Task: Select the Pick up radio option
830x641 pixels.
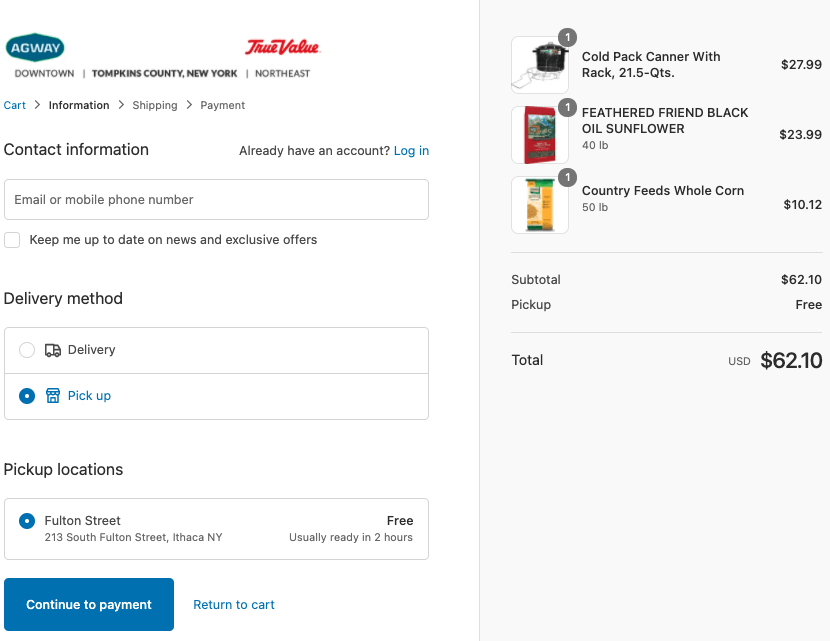Action: 27,396
